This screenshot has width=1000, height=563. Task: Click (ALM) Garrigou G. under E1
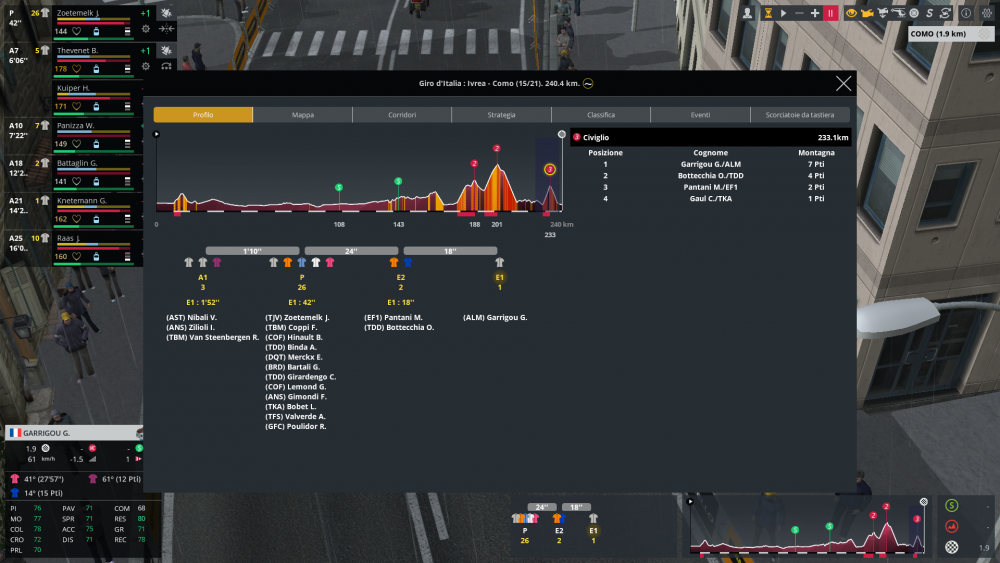[495, 318]
